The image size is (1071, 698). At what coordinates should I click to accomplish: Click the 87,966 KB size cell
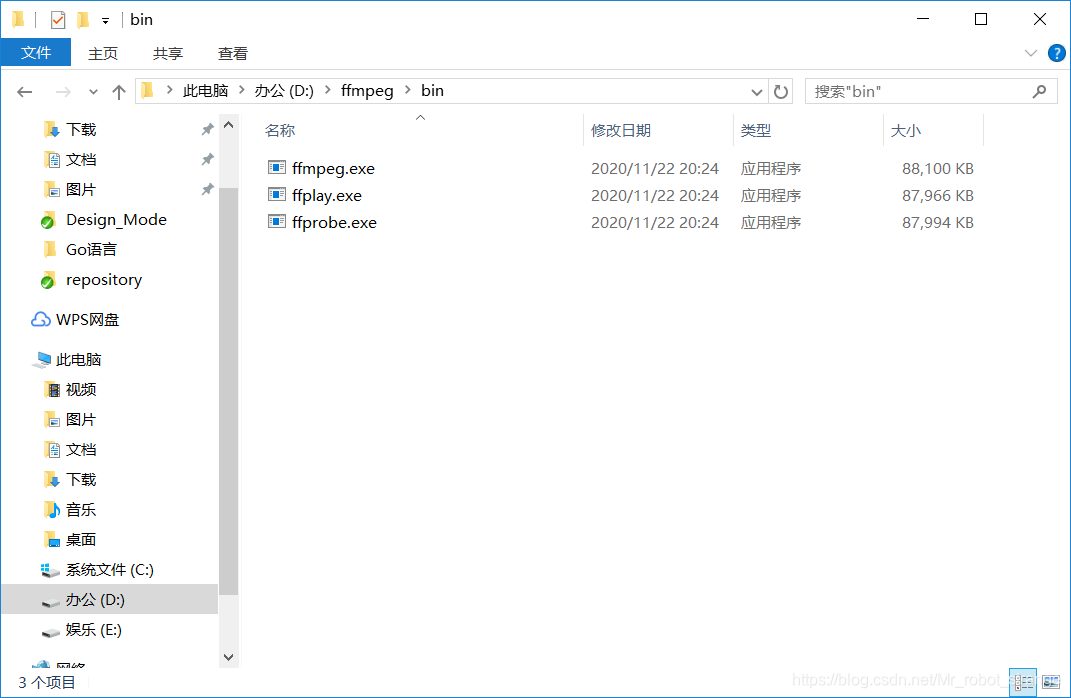coord(937,196)
